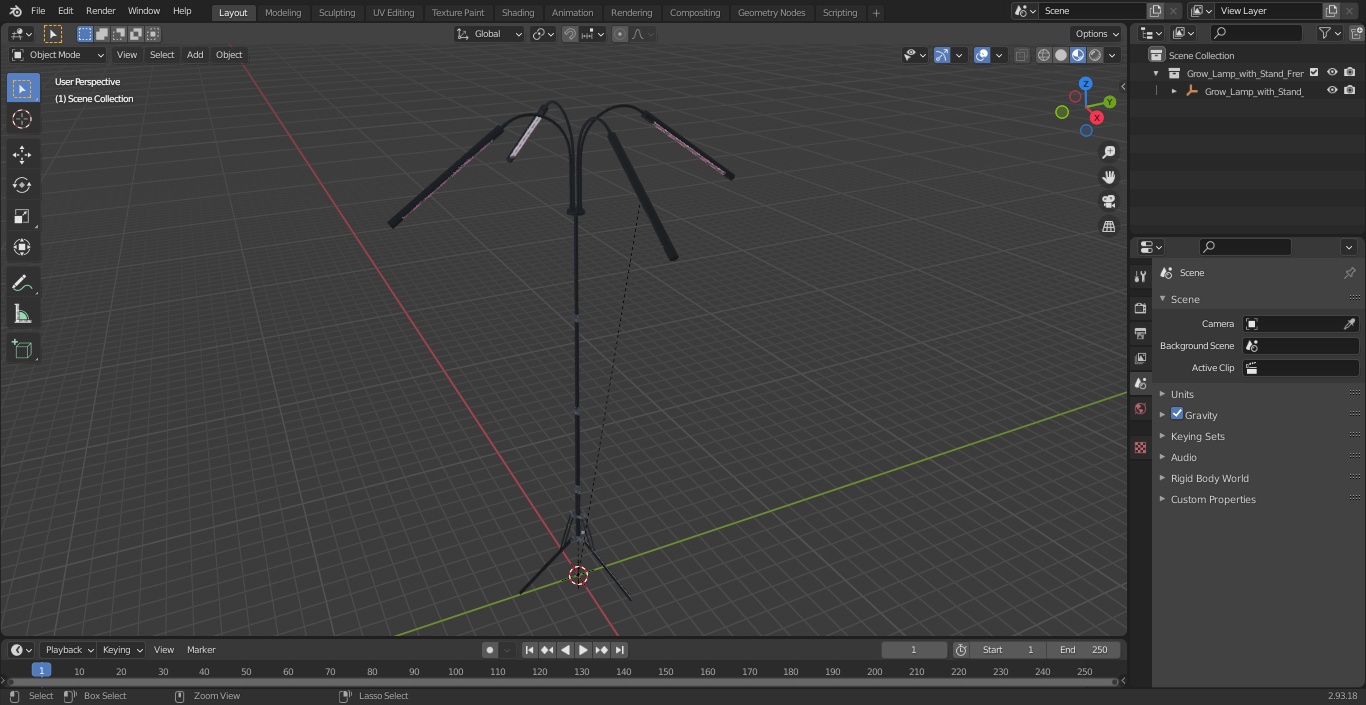This screenshot has height=705, width=1366.
Task: Click the viewport zoom magnifier icon
Action: pyautogui.click(x=1108, y=152)
